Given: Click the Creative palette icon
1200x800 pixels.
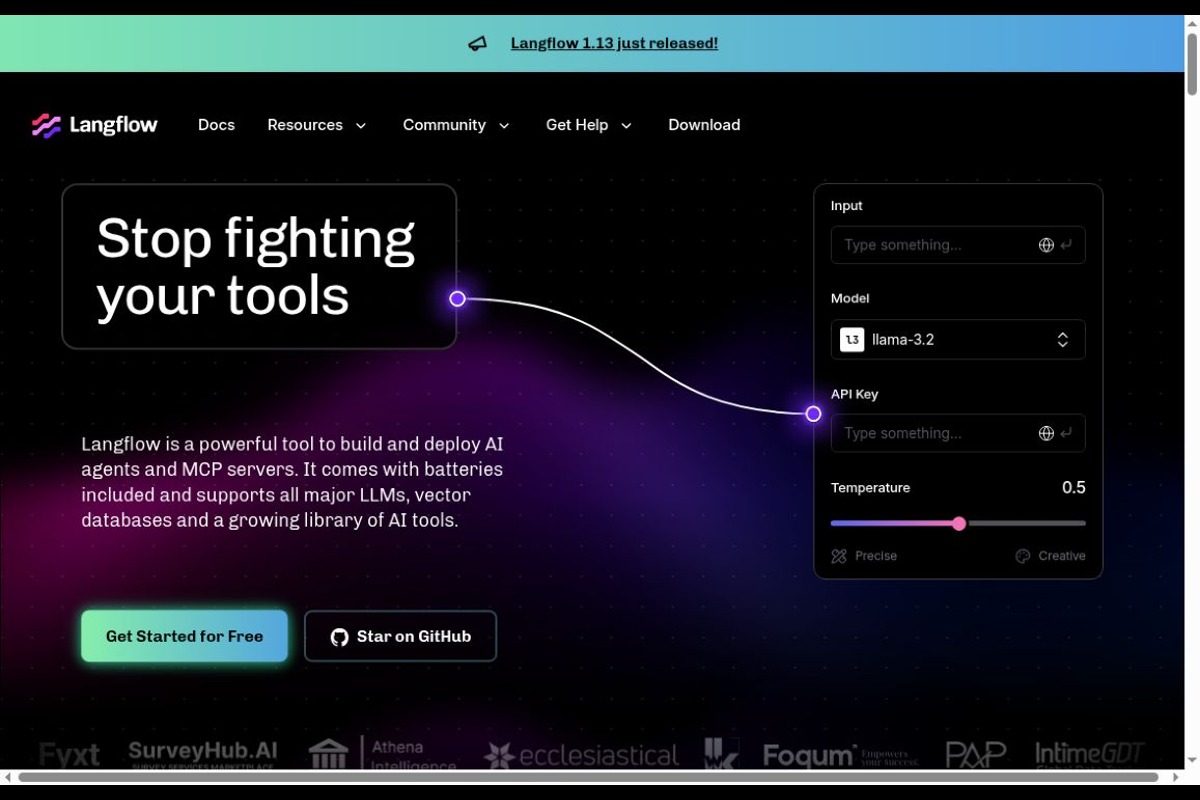Looking at the screenshot, I should point(1023,556).
